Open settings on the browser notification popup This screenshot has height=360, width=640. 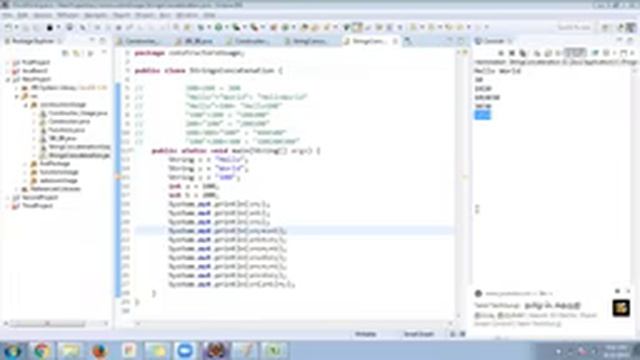coord(618,291)
